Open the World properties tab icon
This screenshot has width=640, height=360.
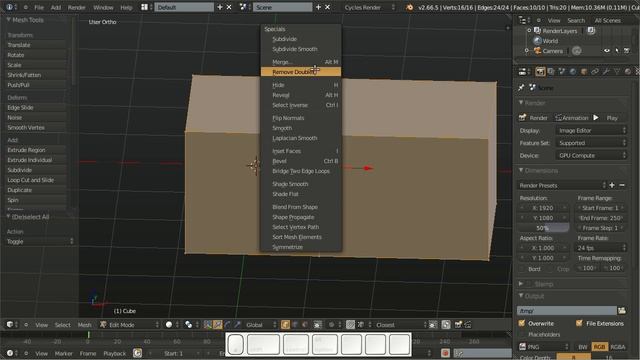pos(573,72)
